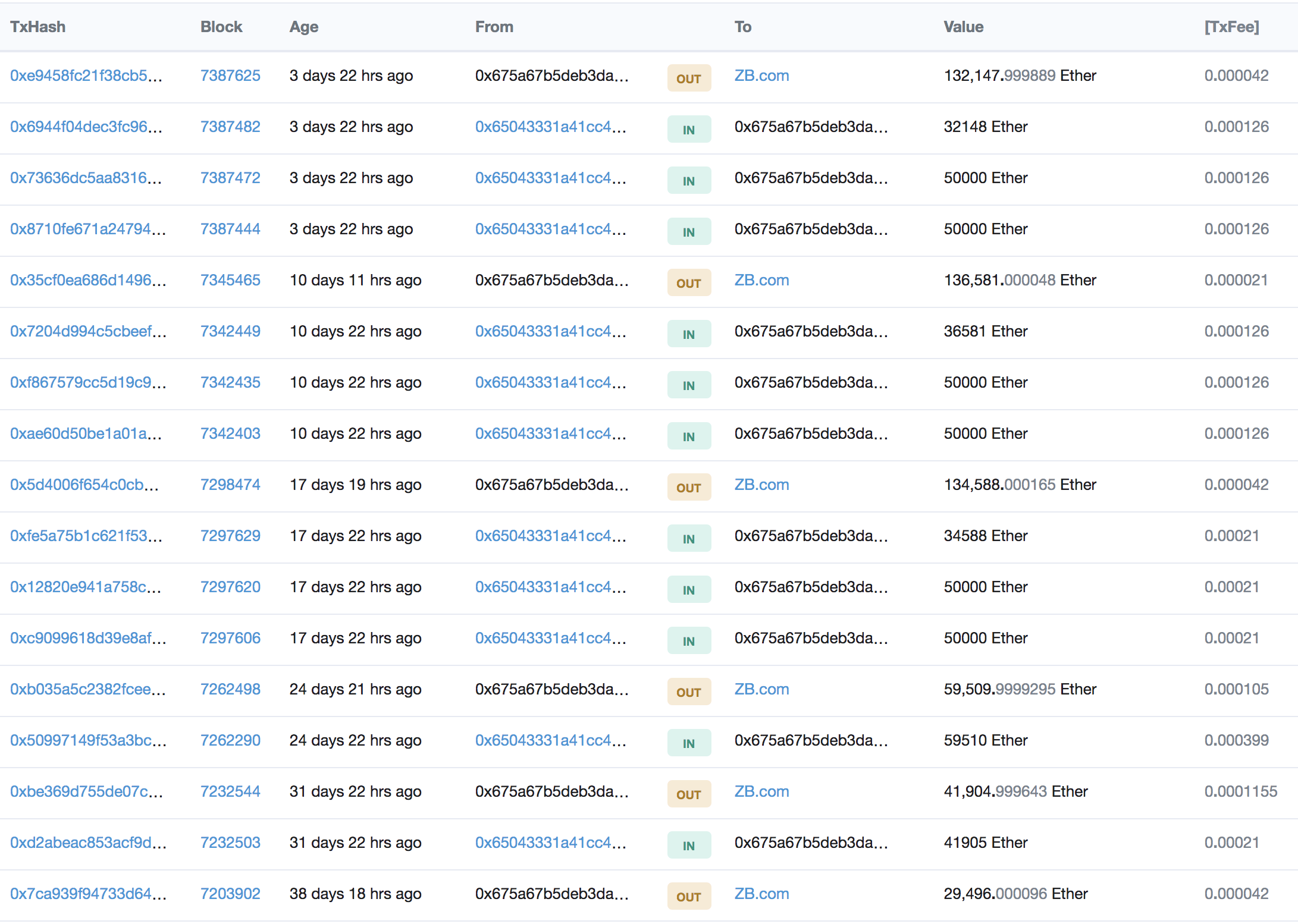Click the OUT badge in block 7387625 row

[x=689, y=78]
